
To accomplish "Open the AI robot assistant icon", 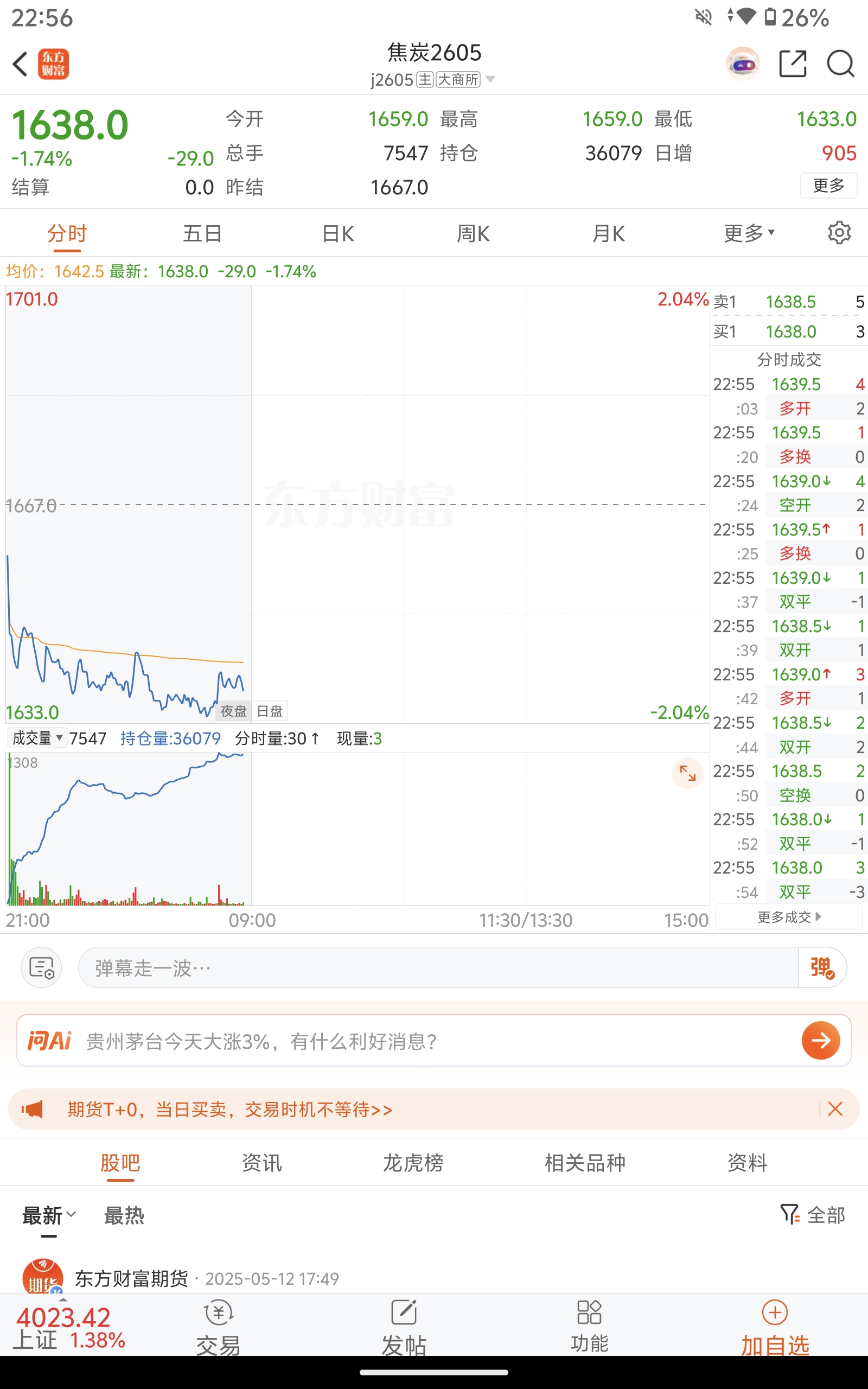I will tap(742, 63).
